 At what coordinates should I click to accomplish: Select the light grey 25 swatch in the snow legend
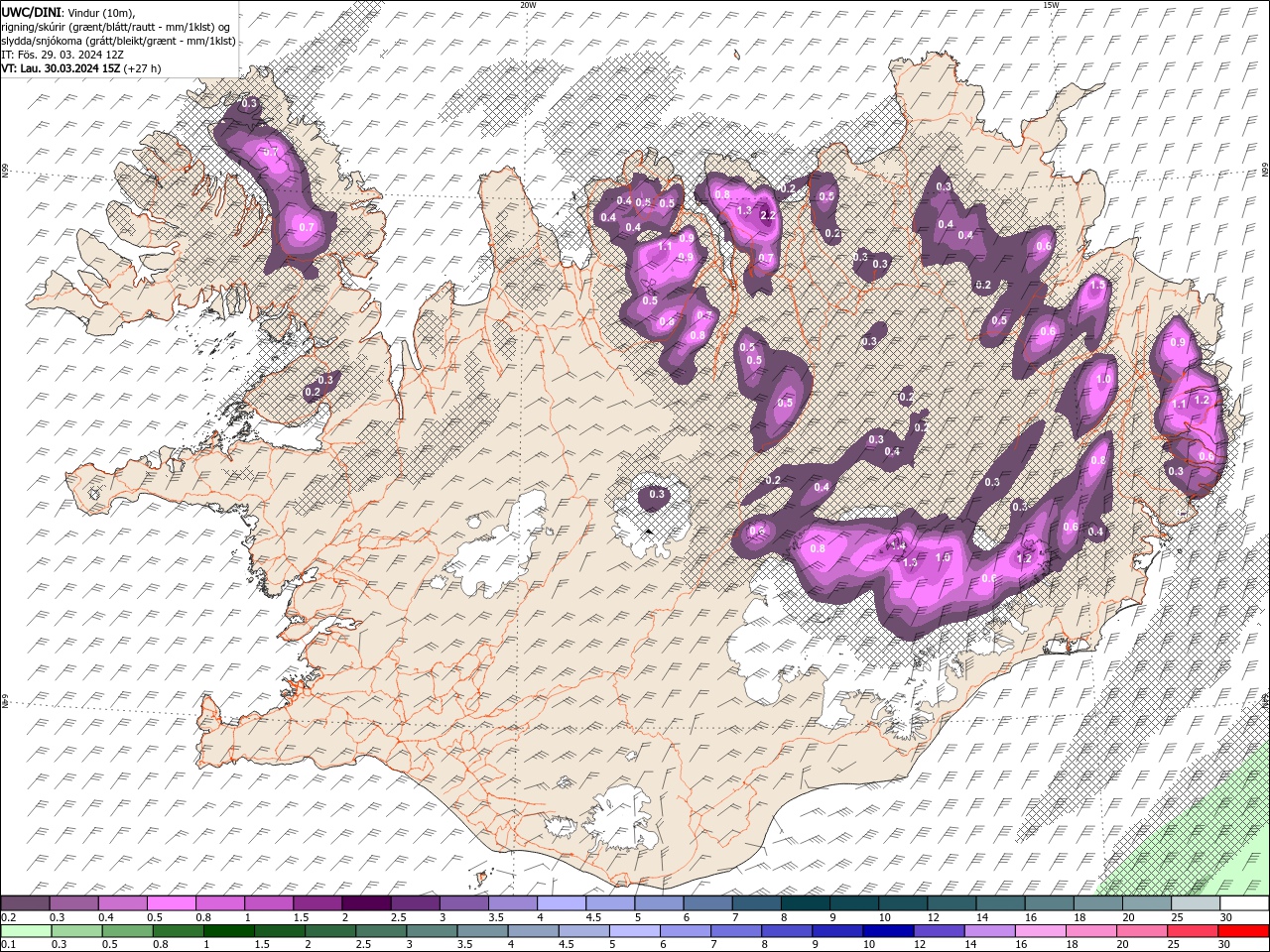(x=1194, y=903)
